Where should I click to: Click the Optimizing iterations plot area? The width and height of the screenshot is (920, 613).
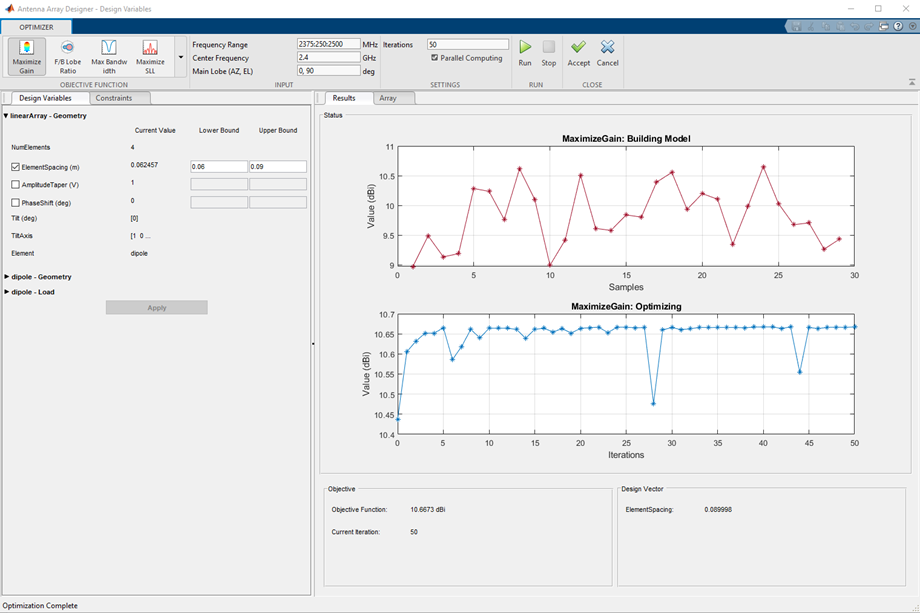tap(626, 374)
